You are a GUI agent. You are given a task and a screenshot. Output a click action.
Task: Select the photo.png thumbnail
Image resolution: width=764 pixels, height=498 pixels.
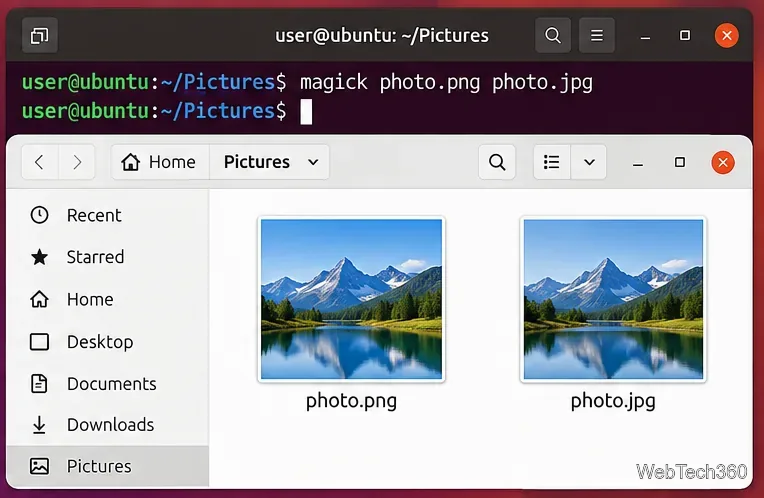coord(351,299)
